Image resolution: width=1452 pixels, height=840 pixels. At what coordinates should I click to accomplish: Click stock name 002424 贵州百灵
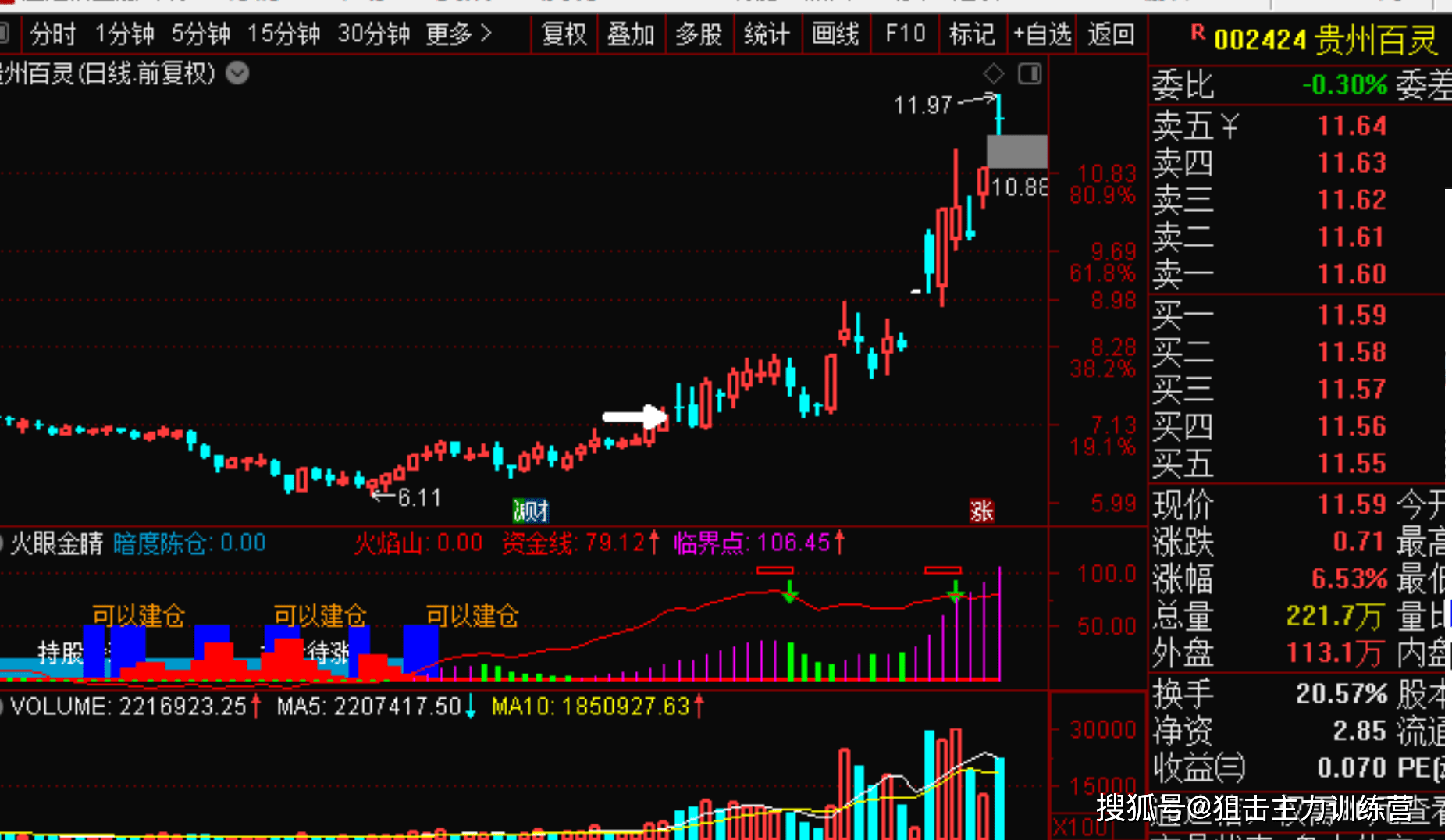coord(1326,39)
